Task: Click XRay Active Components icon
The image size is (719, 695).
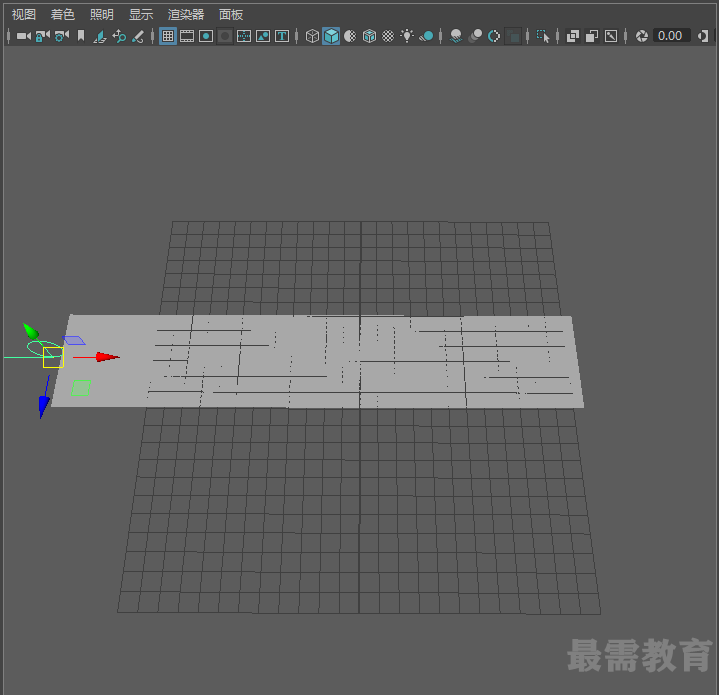Action: point(592,36)
